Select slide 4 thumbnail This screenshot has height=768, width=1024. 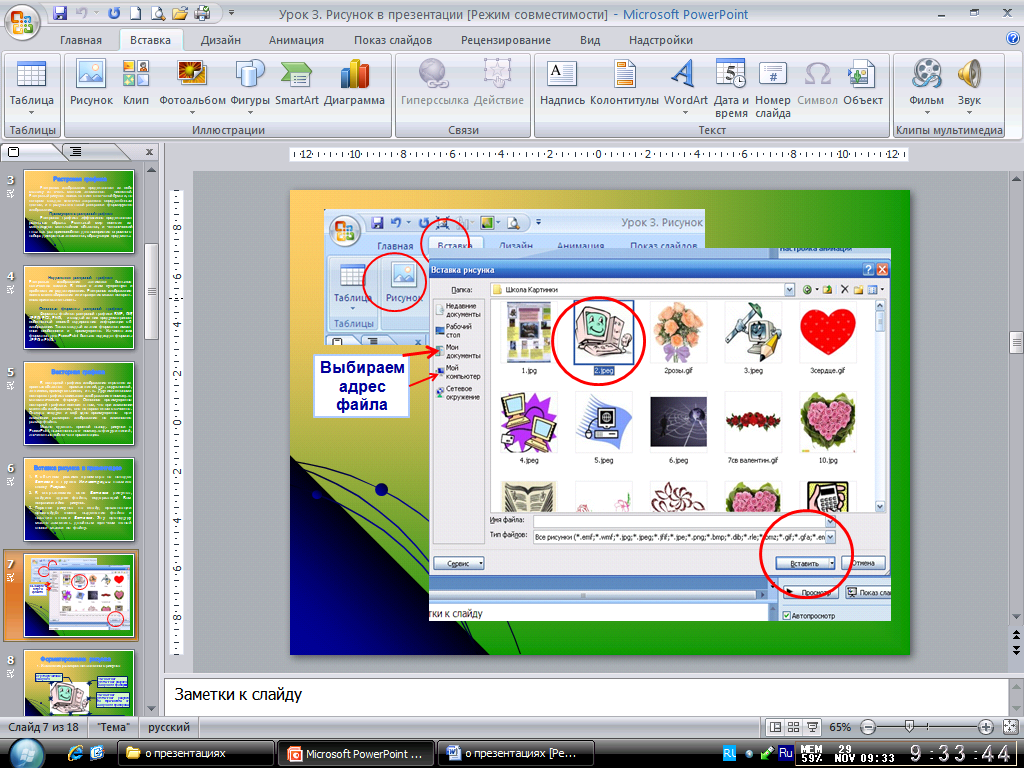[x=79, y=307]
